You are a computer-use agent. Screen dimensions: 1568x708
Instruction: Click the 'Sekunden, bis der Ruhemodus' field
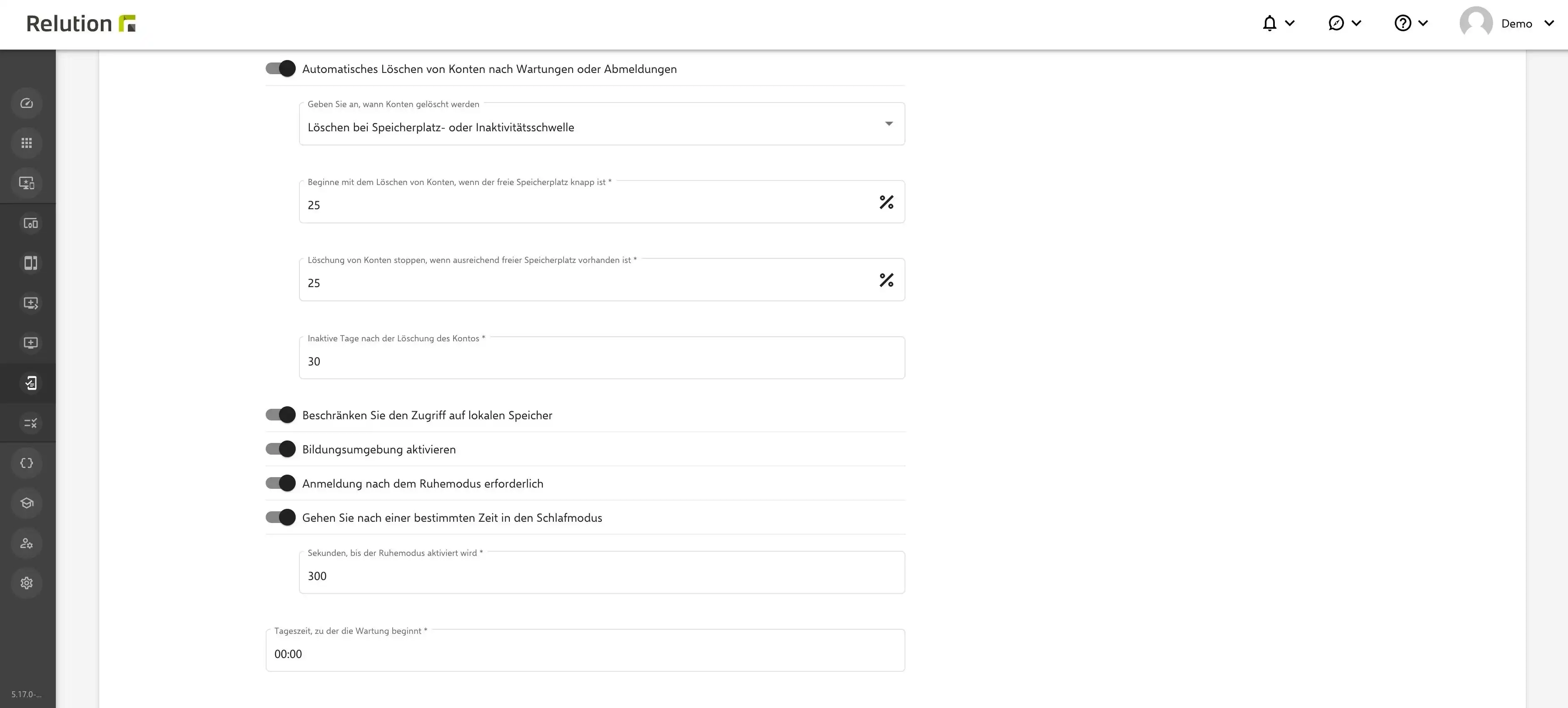click(x=602, y=572)
